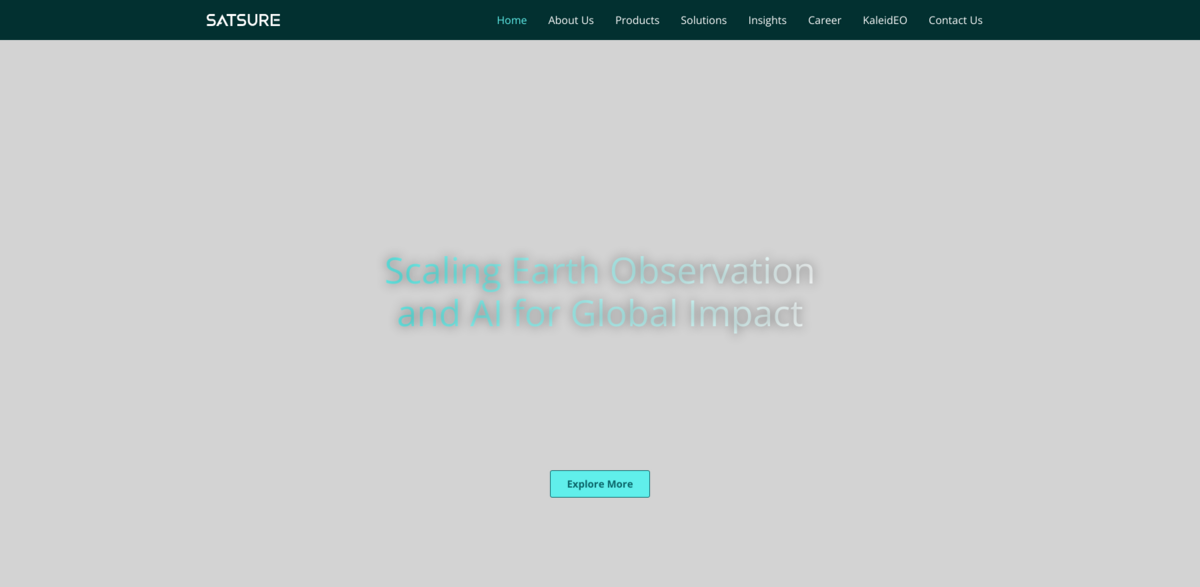
Task: Return home via the SATSURE brand mark
Action: (242, 19)
